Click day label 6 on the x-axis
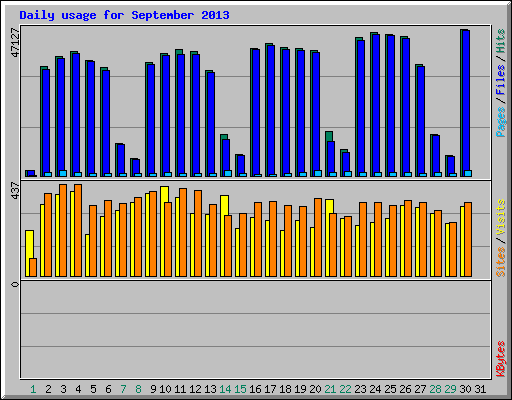The width and height of the screenshot is (512, 400). [108, 389]
